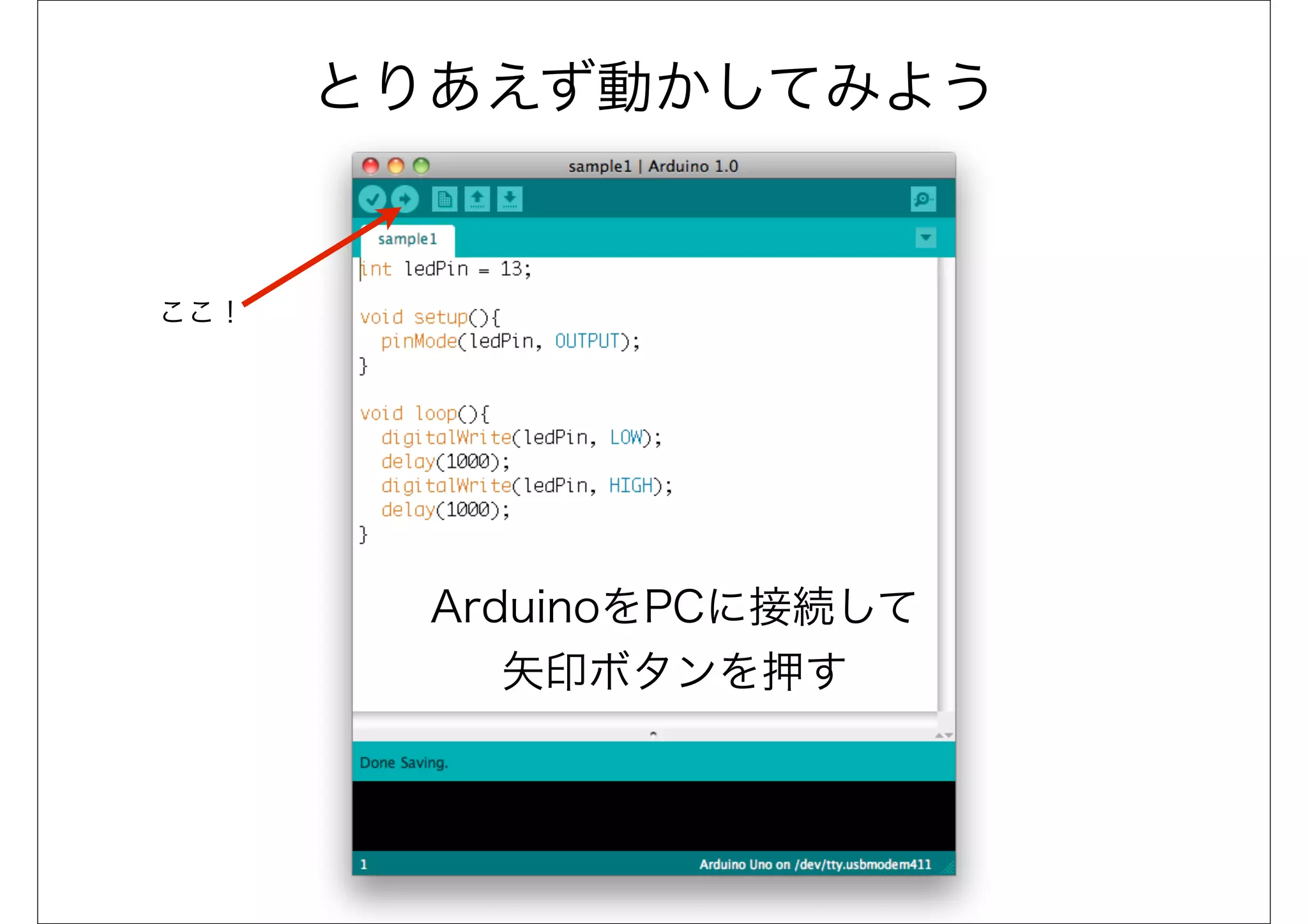
Task: Click the red close window button
Action: (370, 166)
